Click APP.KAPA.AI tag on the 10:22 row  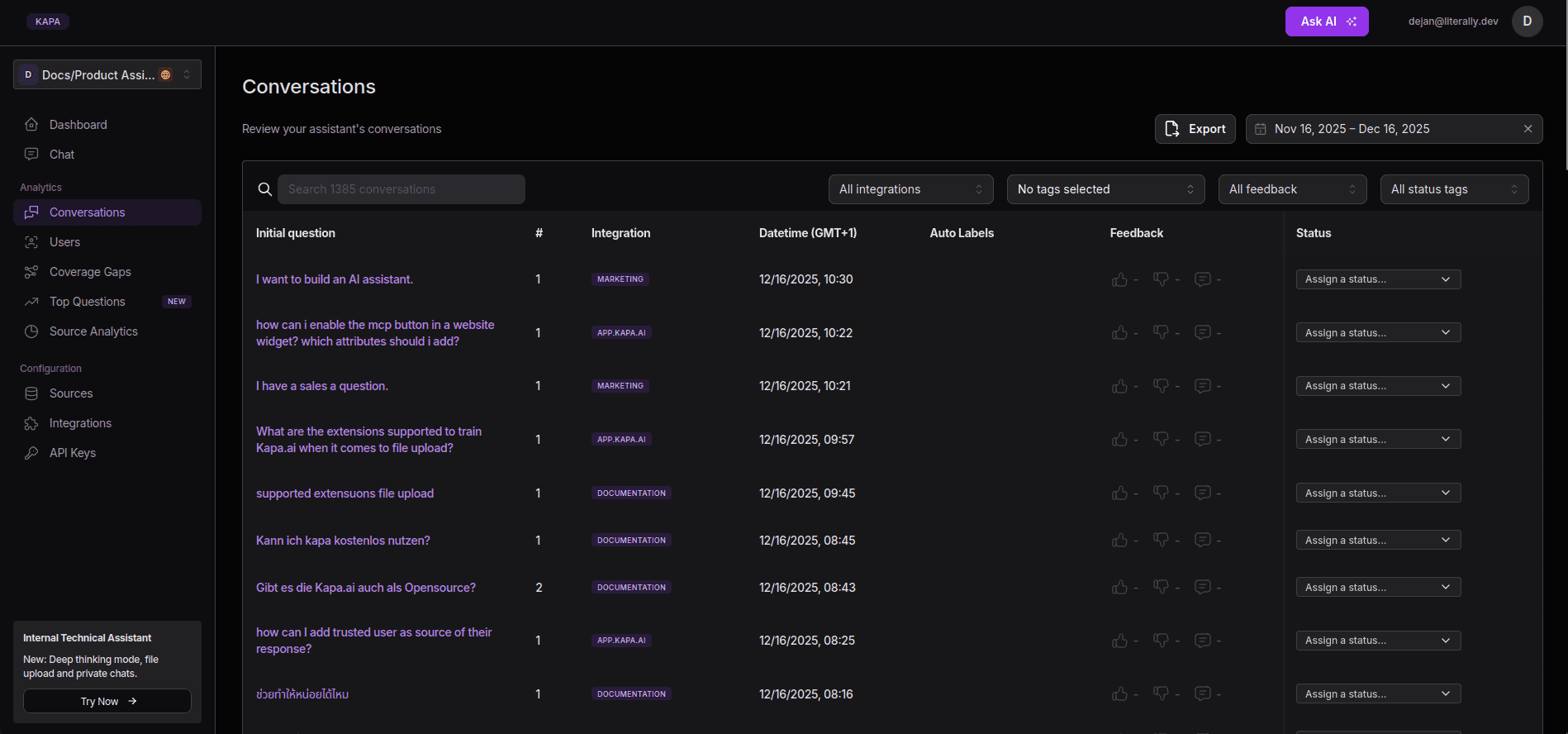(x=621, y=332)
